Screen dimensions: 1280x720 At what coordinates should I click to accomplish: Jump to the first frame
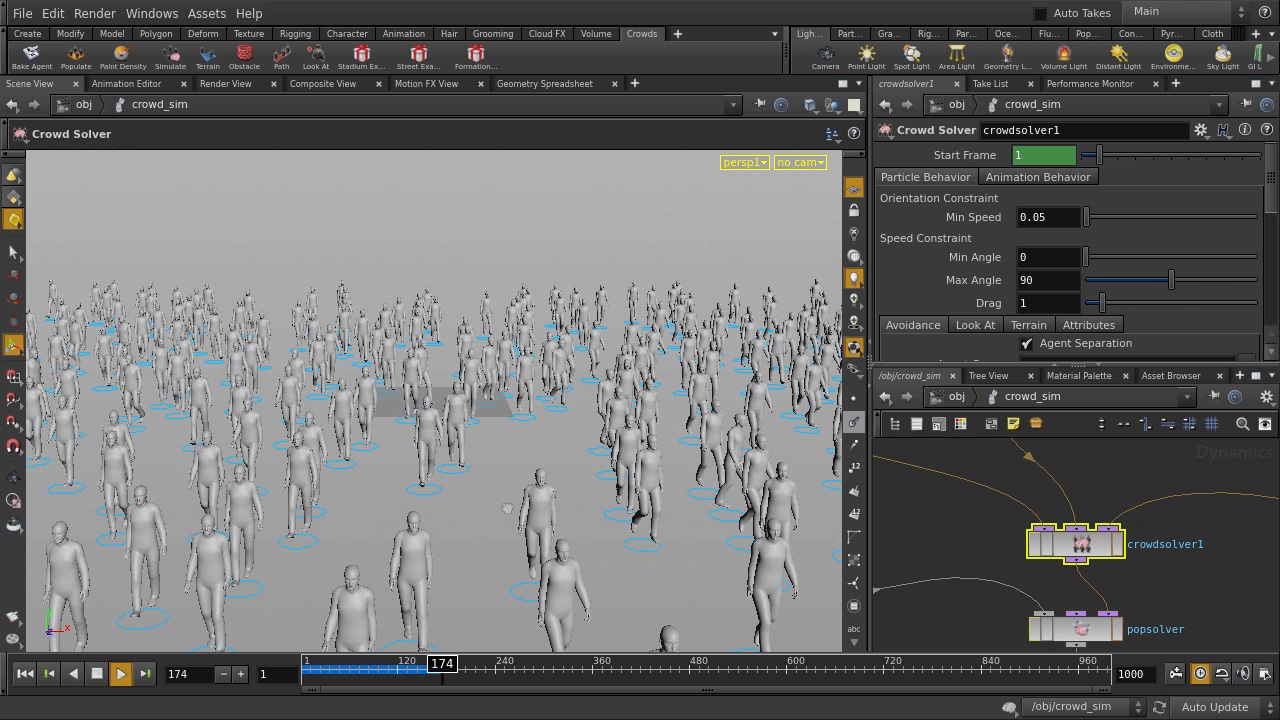(x=25, y=674)
